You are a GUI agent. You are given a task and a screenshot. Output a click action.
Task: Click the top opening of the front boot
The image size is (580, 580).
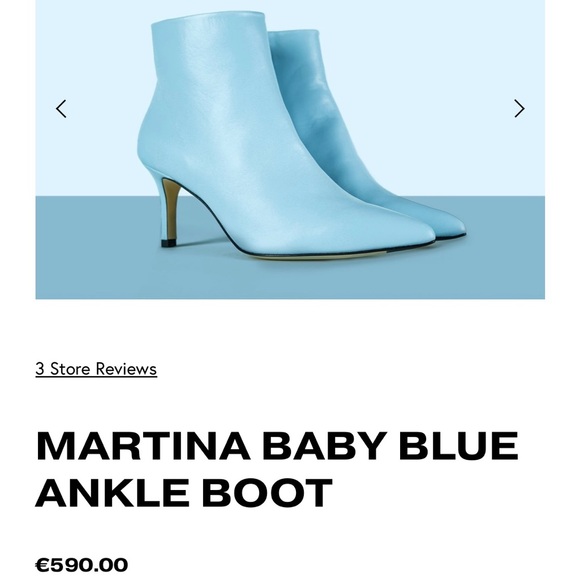[x=208, y=19]
